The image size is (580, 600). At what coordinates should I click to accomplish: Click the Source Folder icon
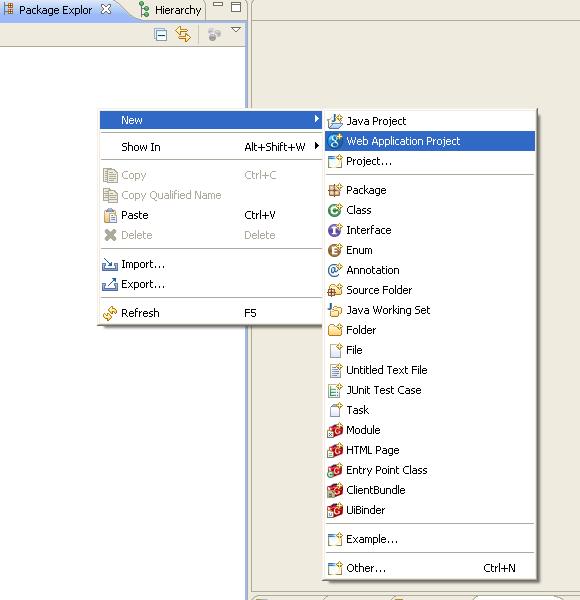point(335,290)
